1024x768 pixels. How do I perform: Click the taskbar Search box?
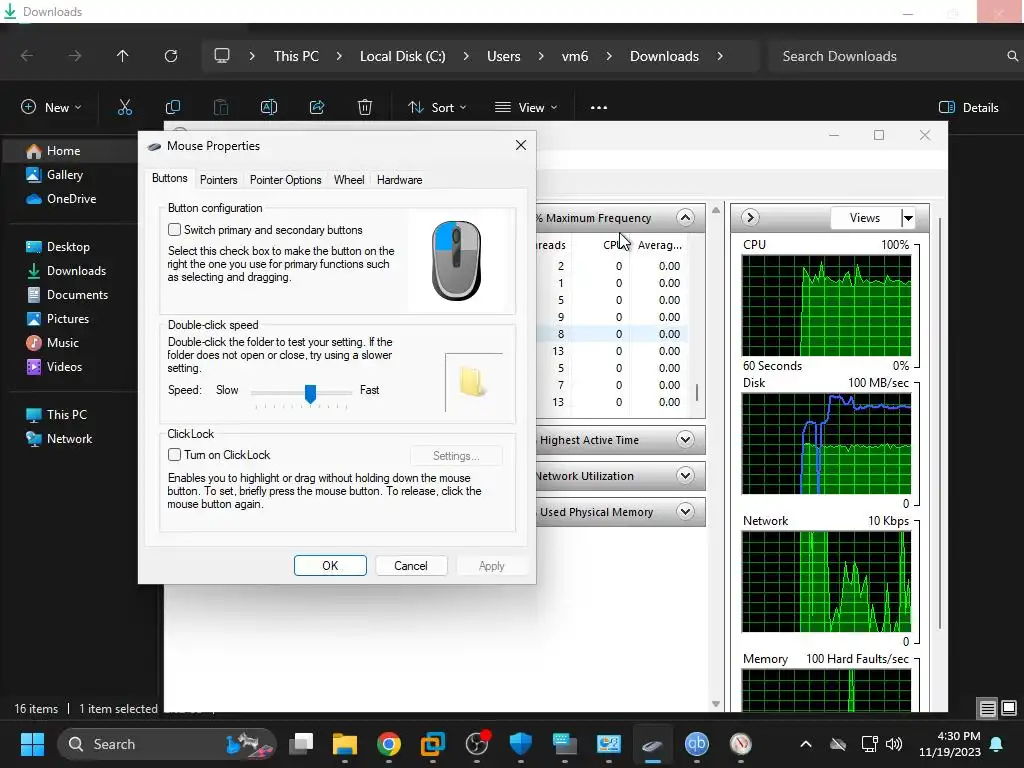point(167,744)
